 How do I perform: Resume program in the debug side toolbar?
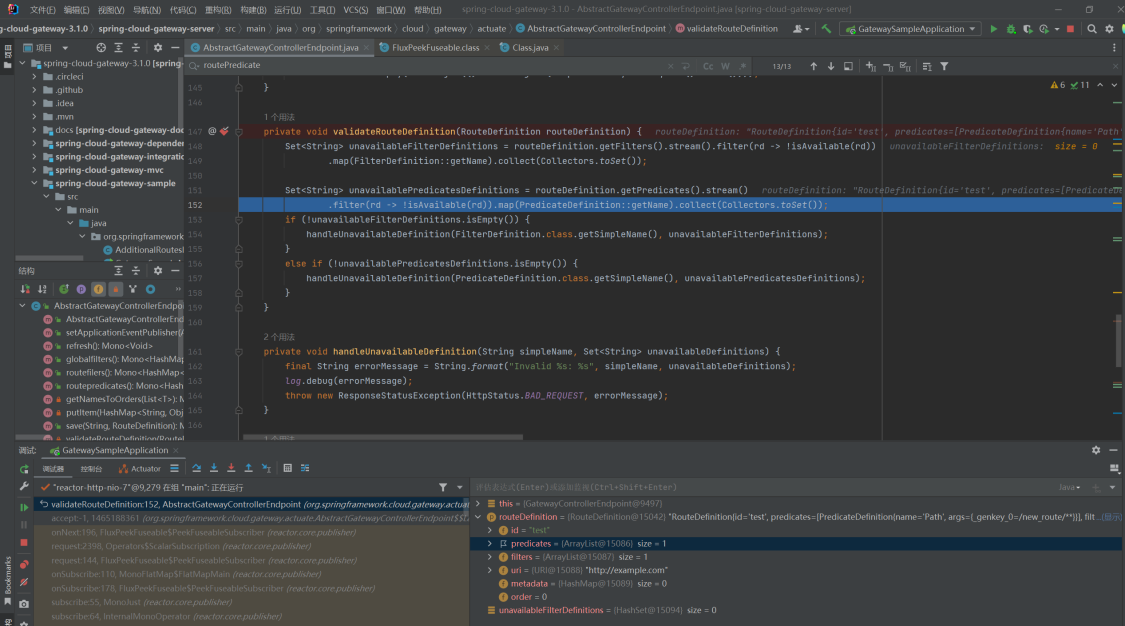[24, 507]
